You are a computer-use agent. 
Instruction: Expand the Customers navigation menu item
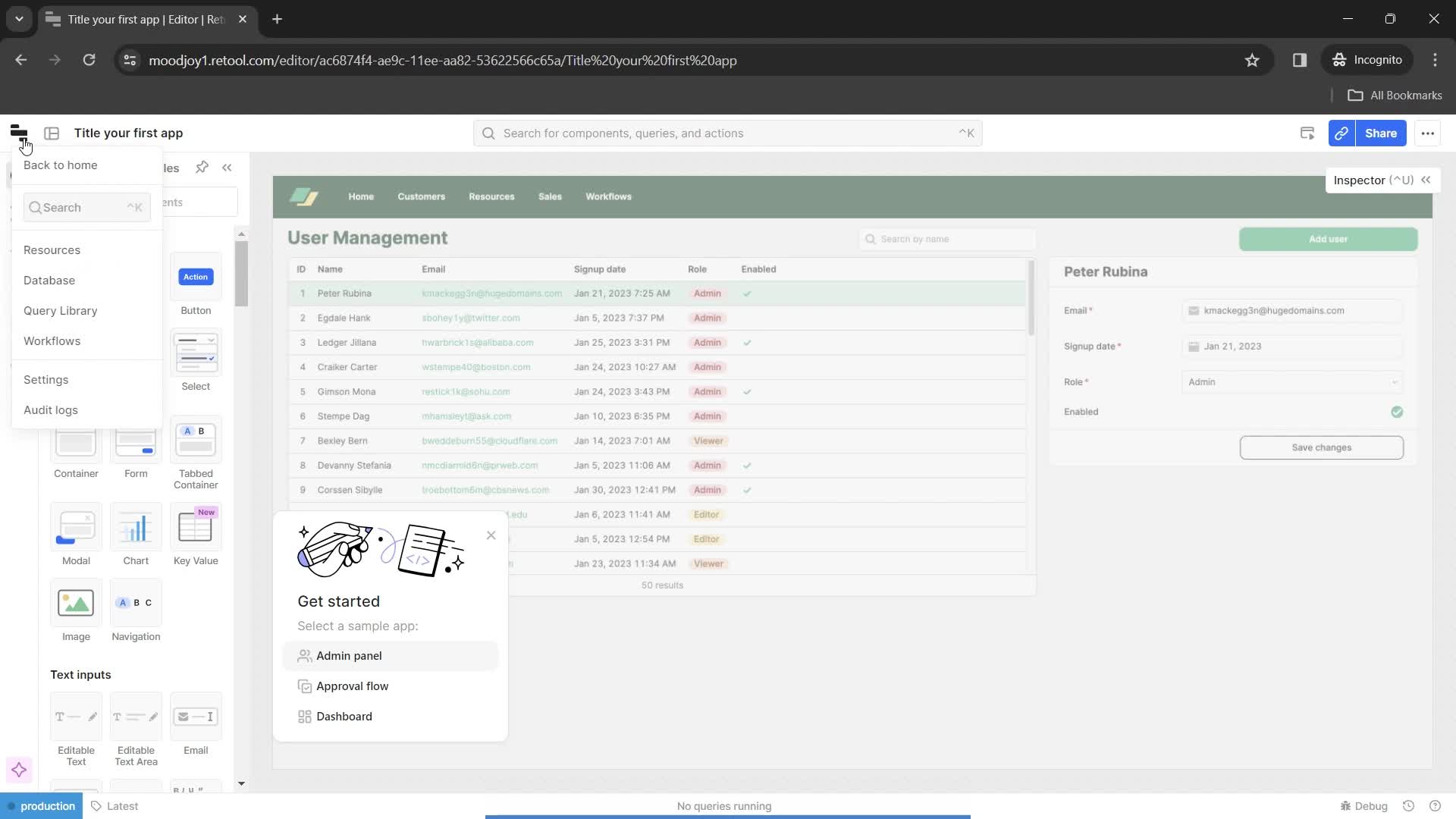[421, 196]
